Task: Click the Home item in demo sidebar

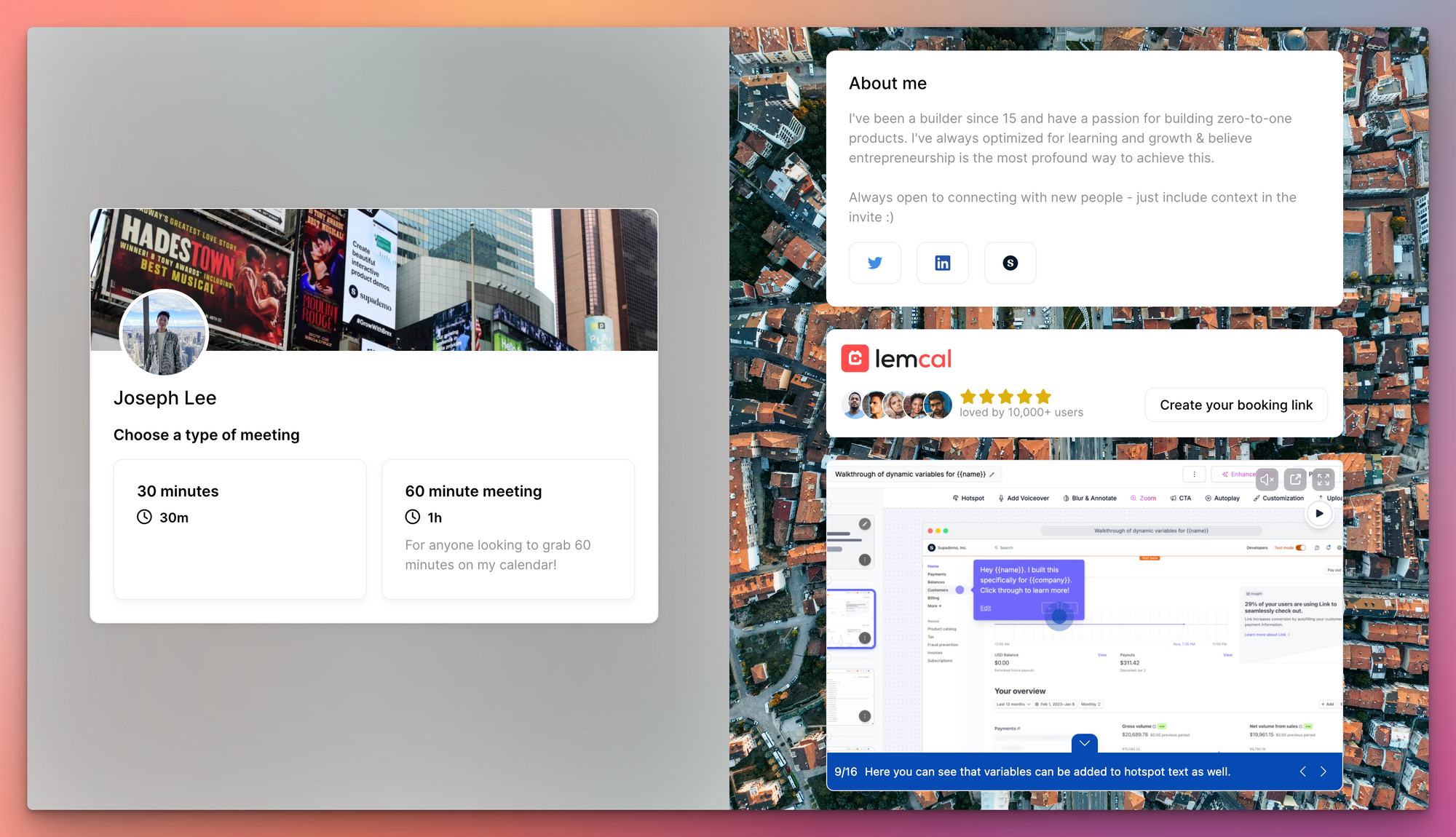Action: tap(933, 566)
